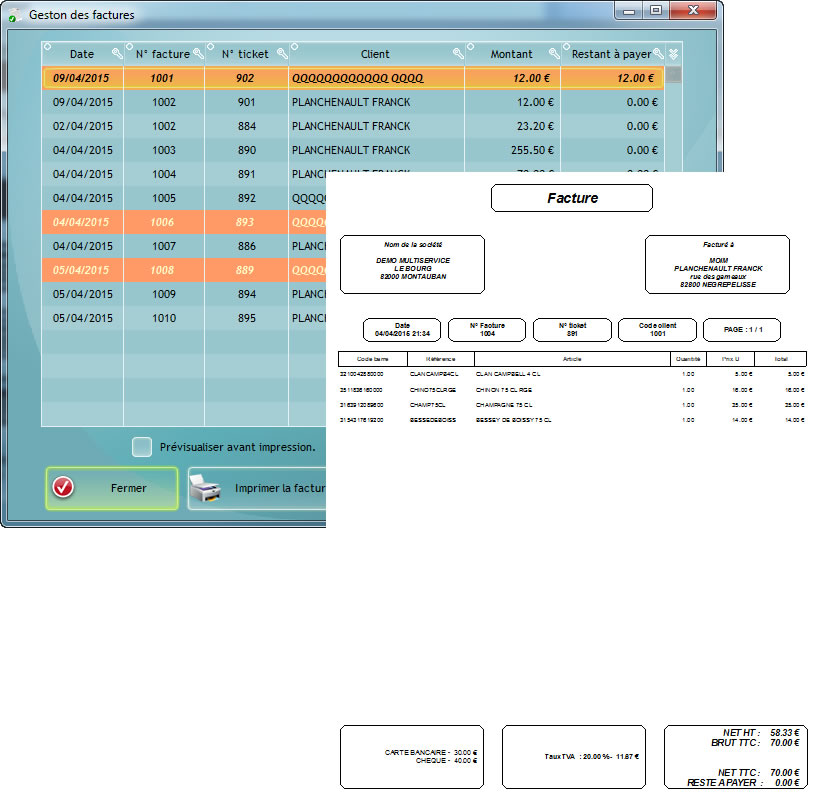Sort by the Client column header
Screen dimensions: 821x802
(x=375, y=54)
